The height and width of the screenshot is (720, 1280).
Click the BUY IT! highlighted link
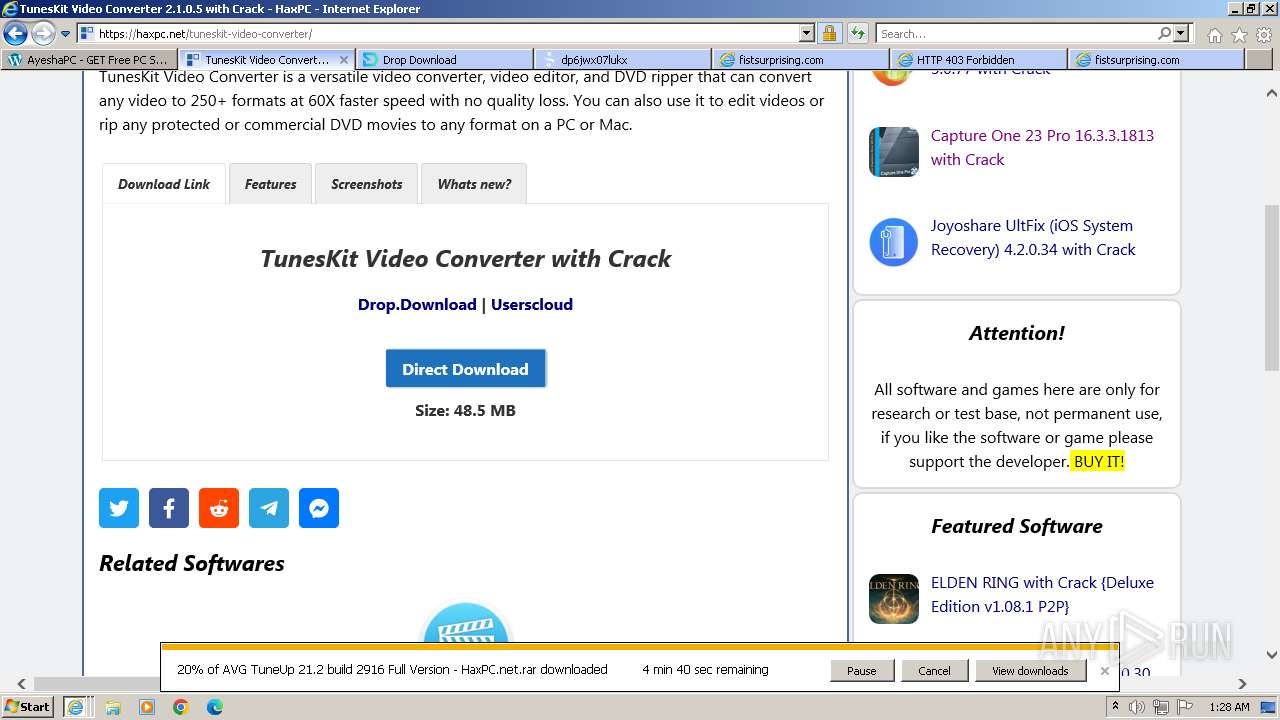point(1099,461)
